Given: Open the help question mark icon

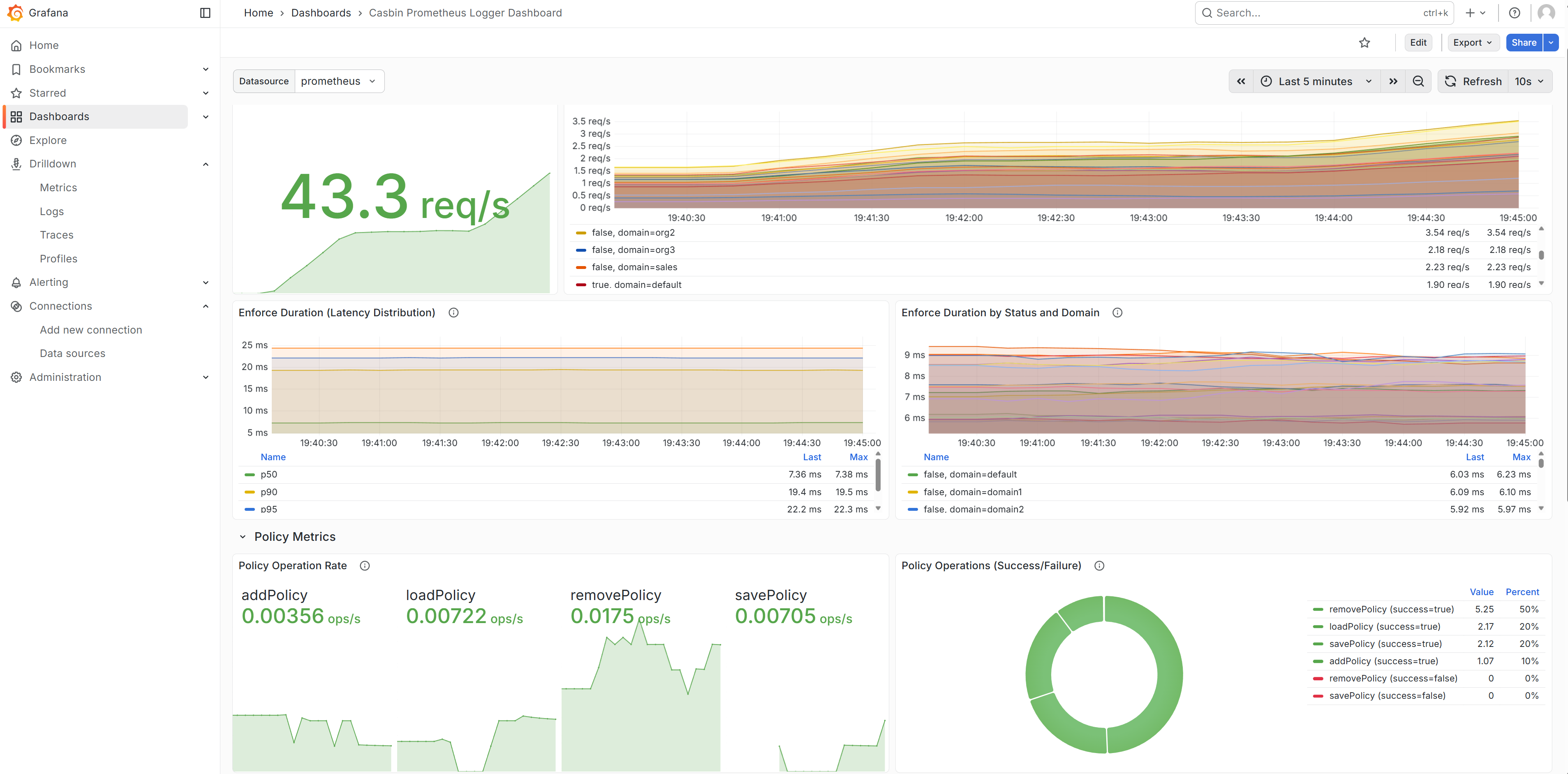Looking at the screenshot, I should click(1515, 13).
